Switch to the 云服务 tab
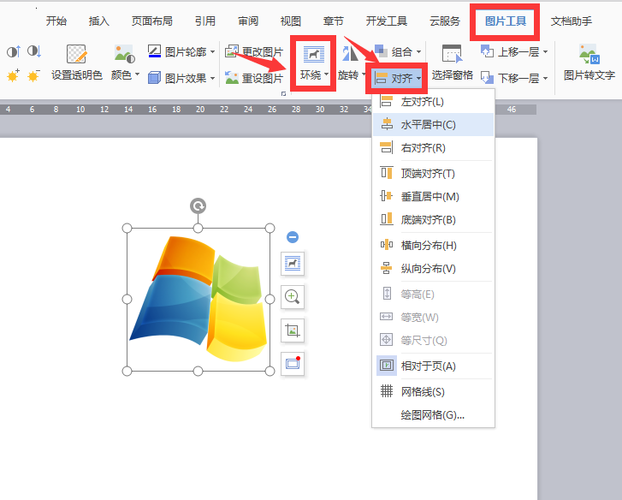This screenshot has height=500, width=622. 445,21
